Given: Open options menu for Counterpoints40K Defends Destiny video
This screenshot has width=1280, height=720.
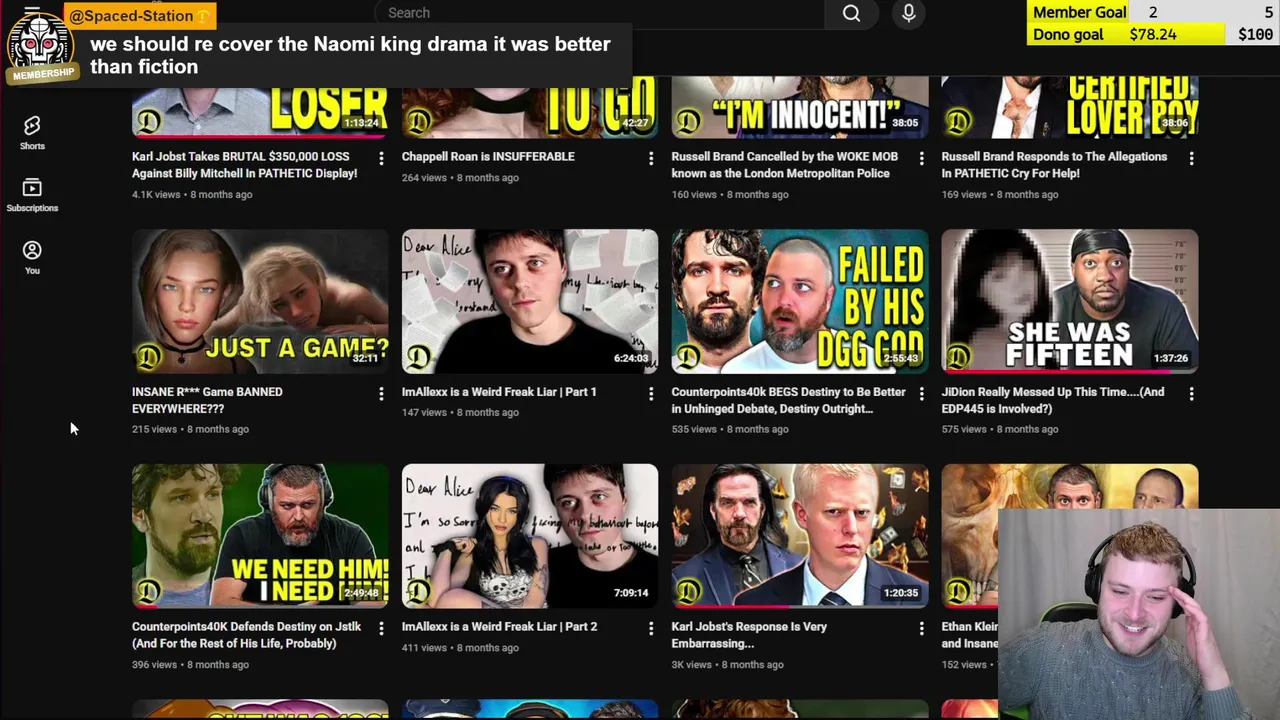Looking at the screenshot, I should (381, 628).
